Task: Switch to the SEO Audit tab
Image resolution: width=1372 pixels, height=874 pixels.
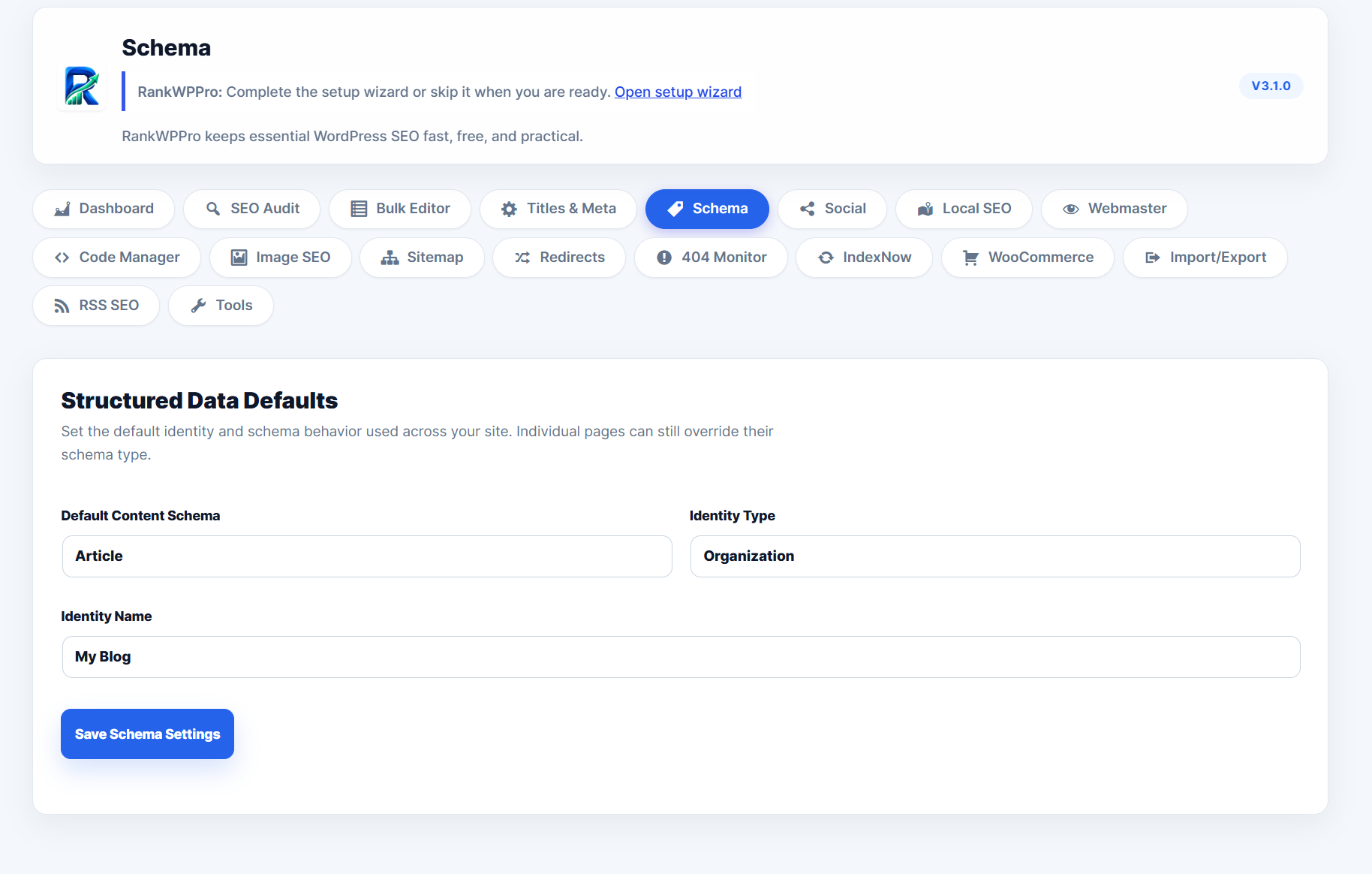Action: tap(251, 209)
